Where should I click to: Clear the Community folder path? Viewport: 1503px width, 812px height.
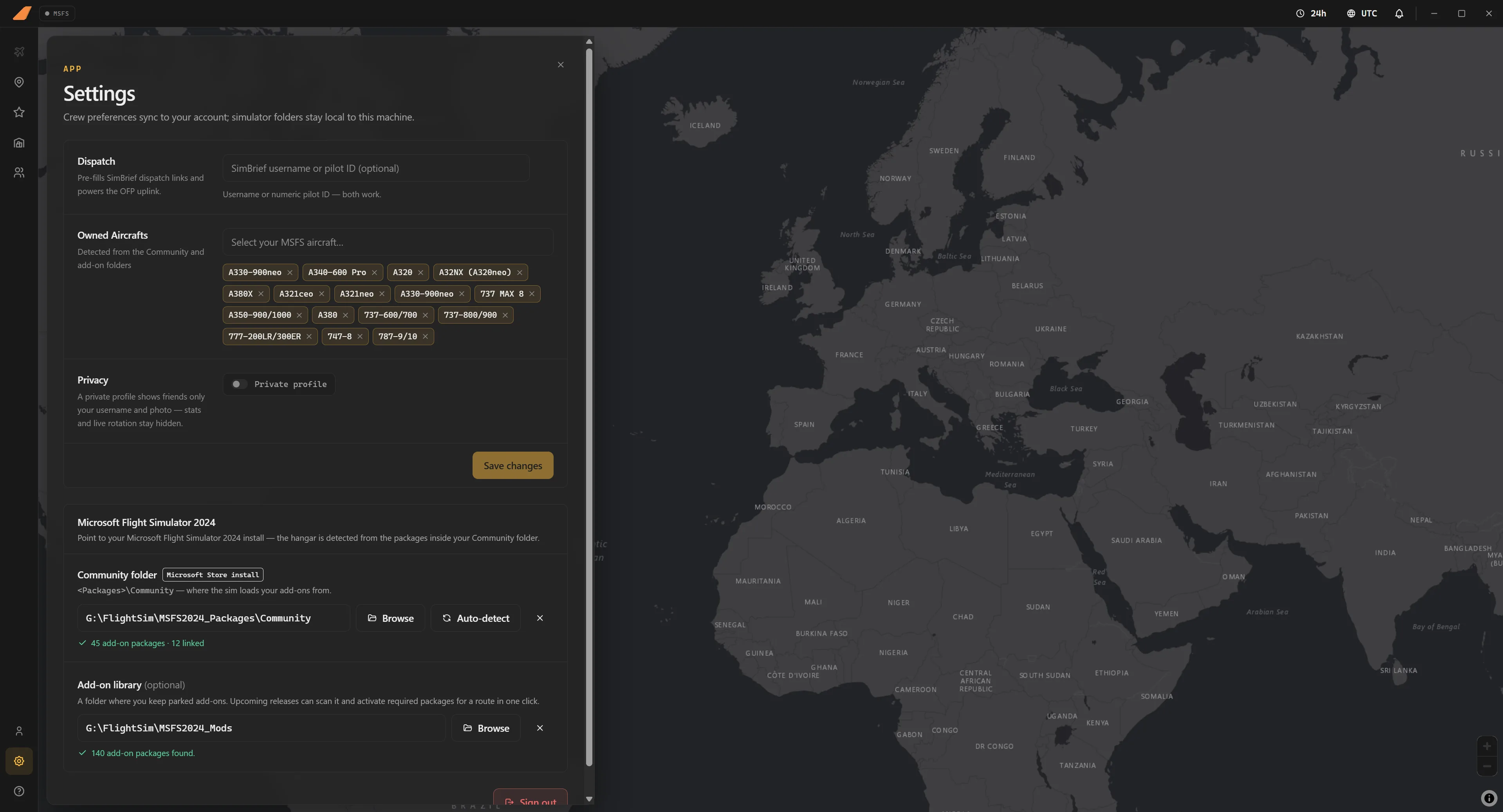[x=540, y=618]
